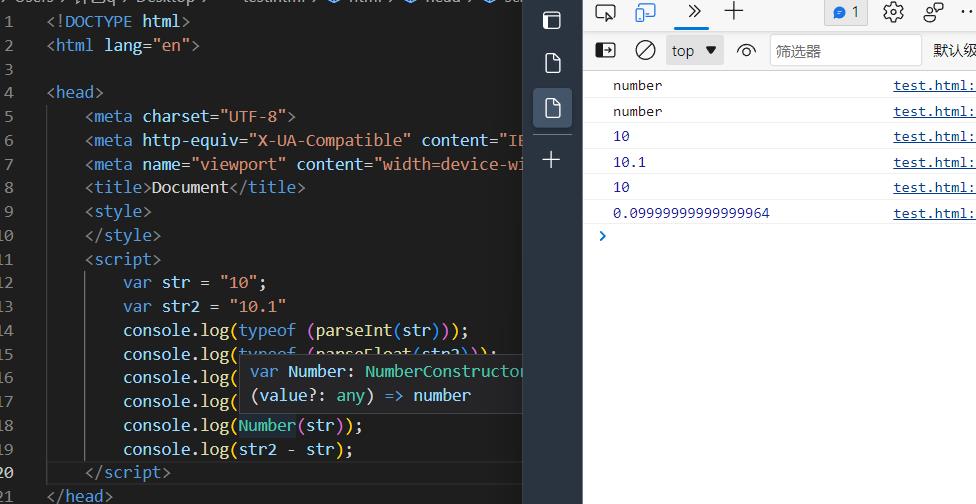Select the first page icon in the sidebar
Screen dimensions: 976x504
[553, 63]
